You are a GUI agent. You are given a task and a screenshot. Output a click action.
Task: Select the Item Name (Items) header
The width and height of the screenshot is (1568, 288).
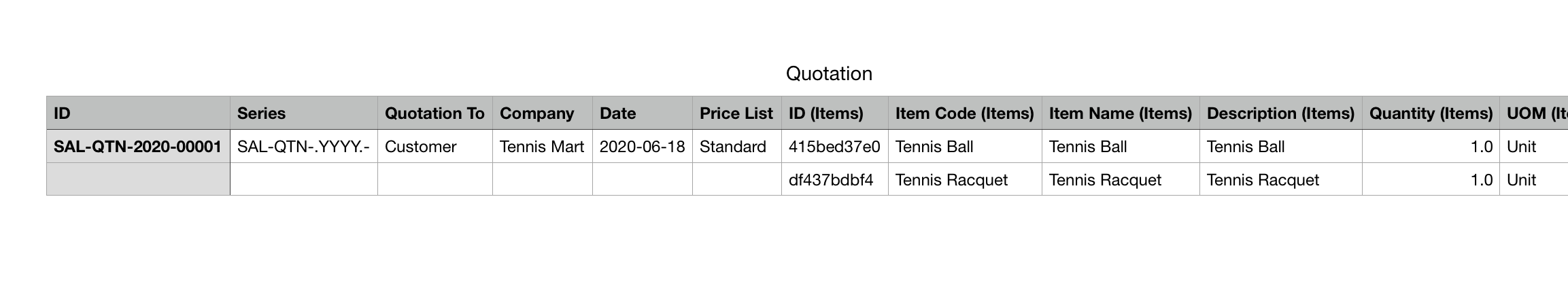point(1120,113)
